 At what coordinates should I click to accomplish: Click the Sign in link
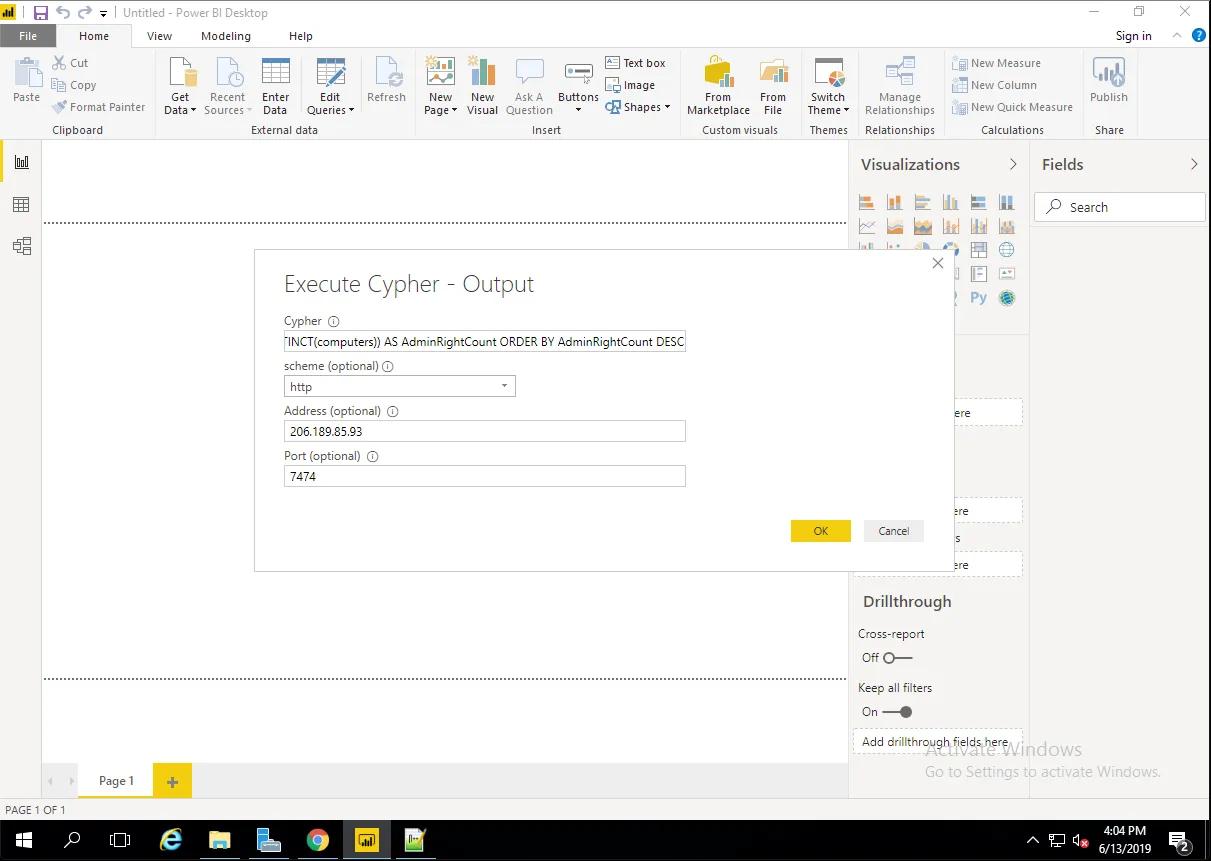1133,36
